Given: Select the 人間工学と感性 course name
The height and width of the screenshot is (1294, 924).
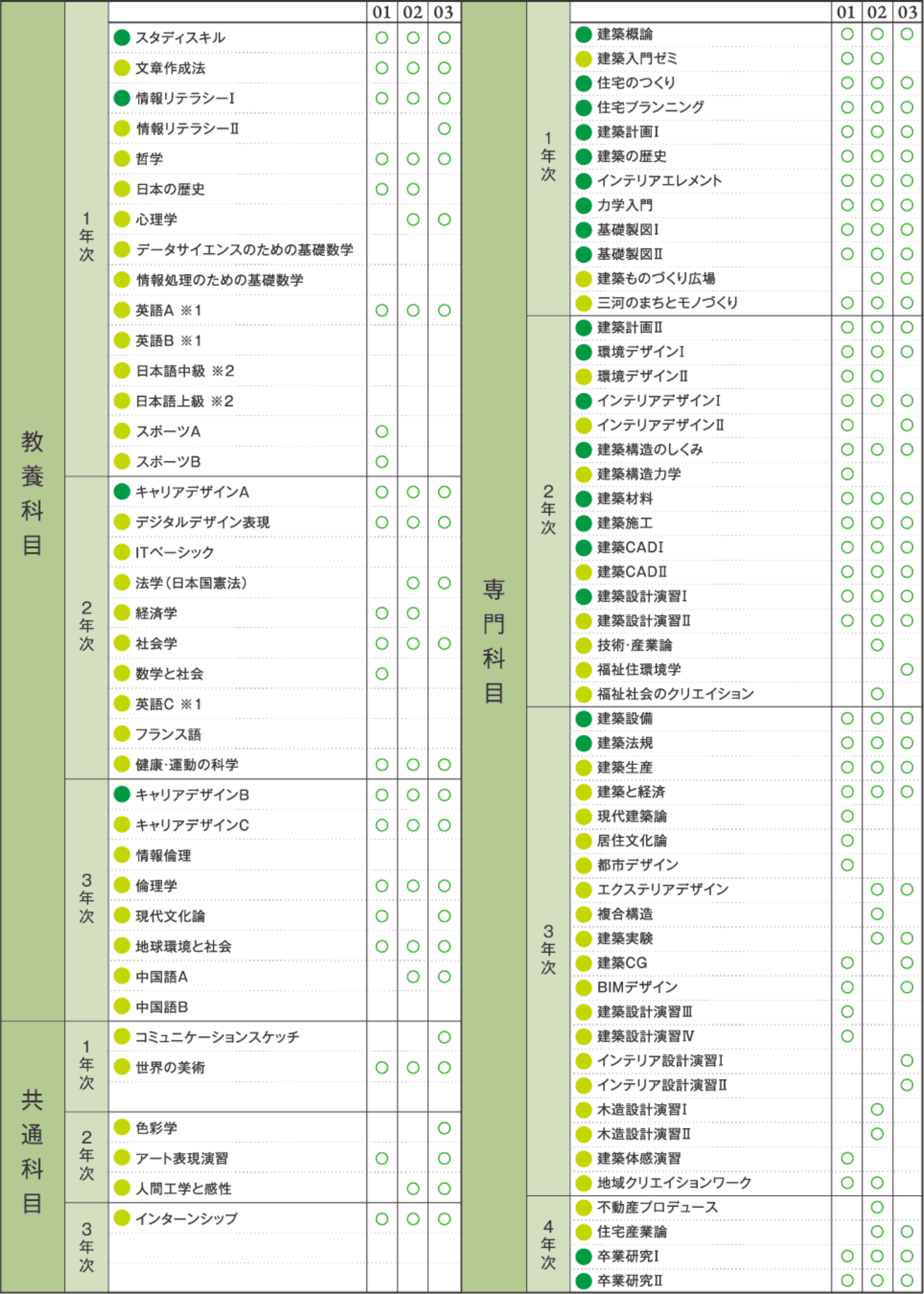Looking at the screenshot, I should (184, 1189).
